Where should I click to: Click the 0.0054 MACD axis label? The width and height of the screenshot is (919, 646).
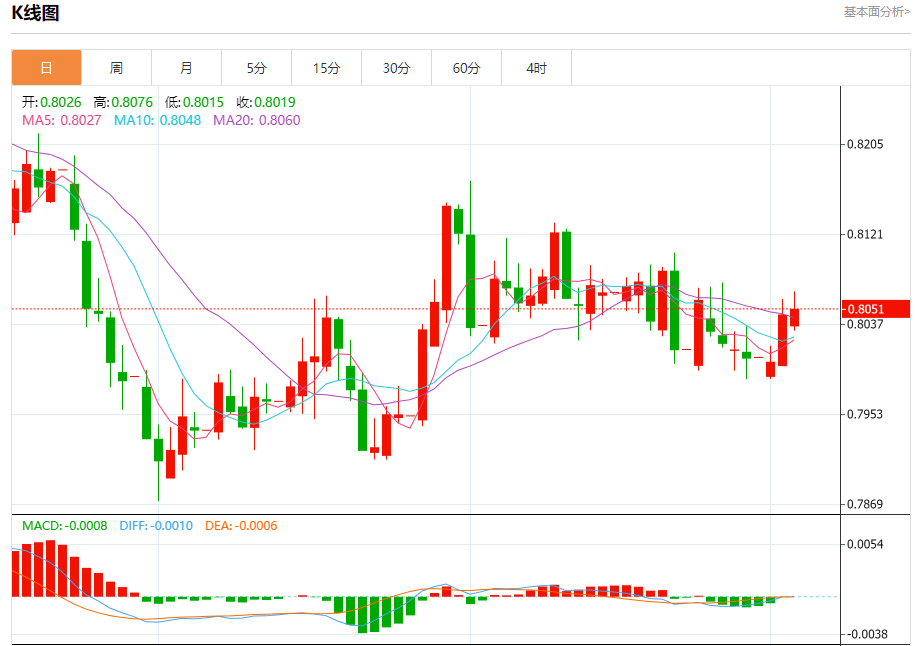[x=865, y=545]
